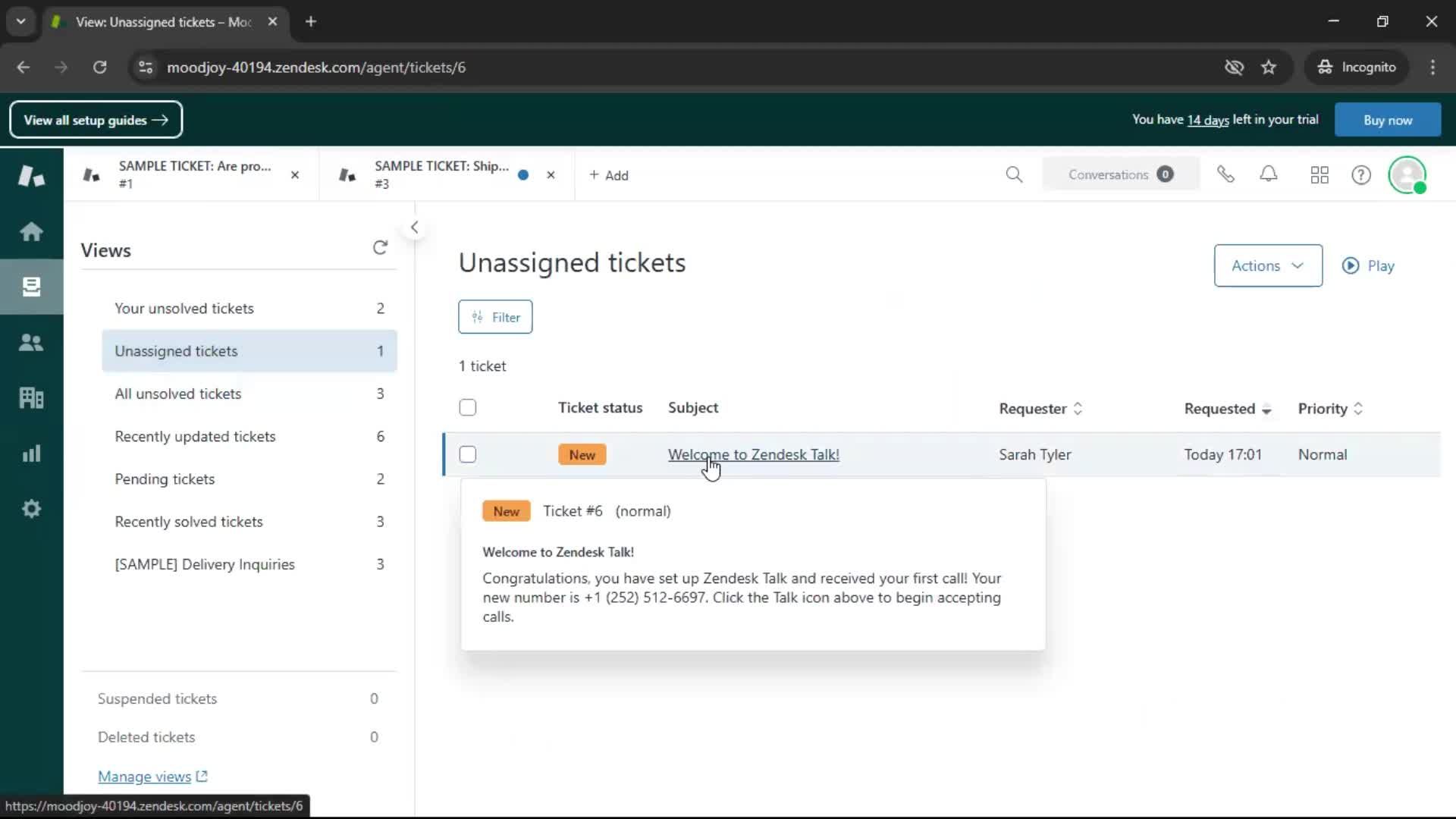Open the Customers sidebar icon

click(x=31, y=343)
